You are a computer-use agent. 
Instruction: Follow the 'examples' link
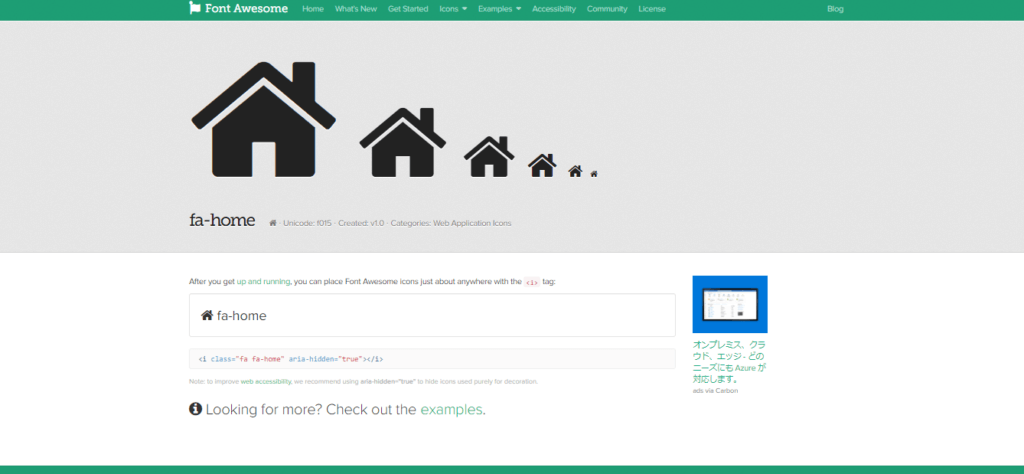point(451,409)
